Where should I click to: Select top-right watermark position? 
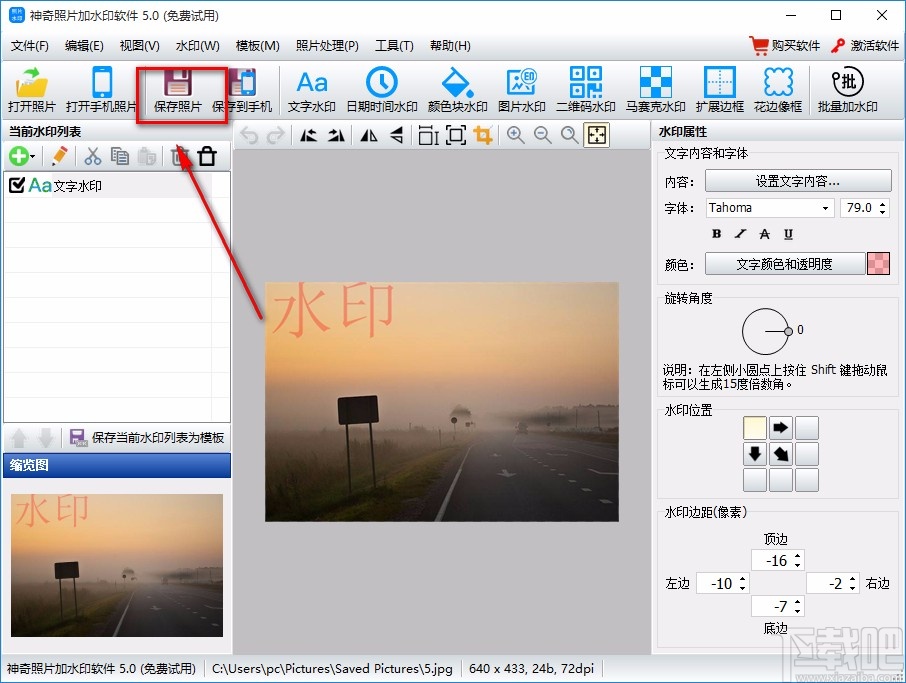(807, 428)
